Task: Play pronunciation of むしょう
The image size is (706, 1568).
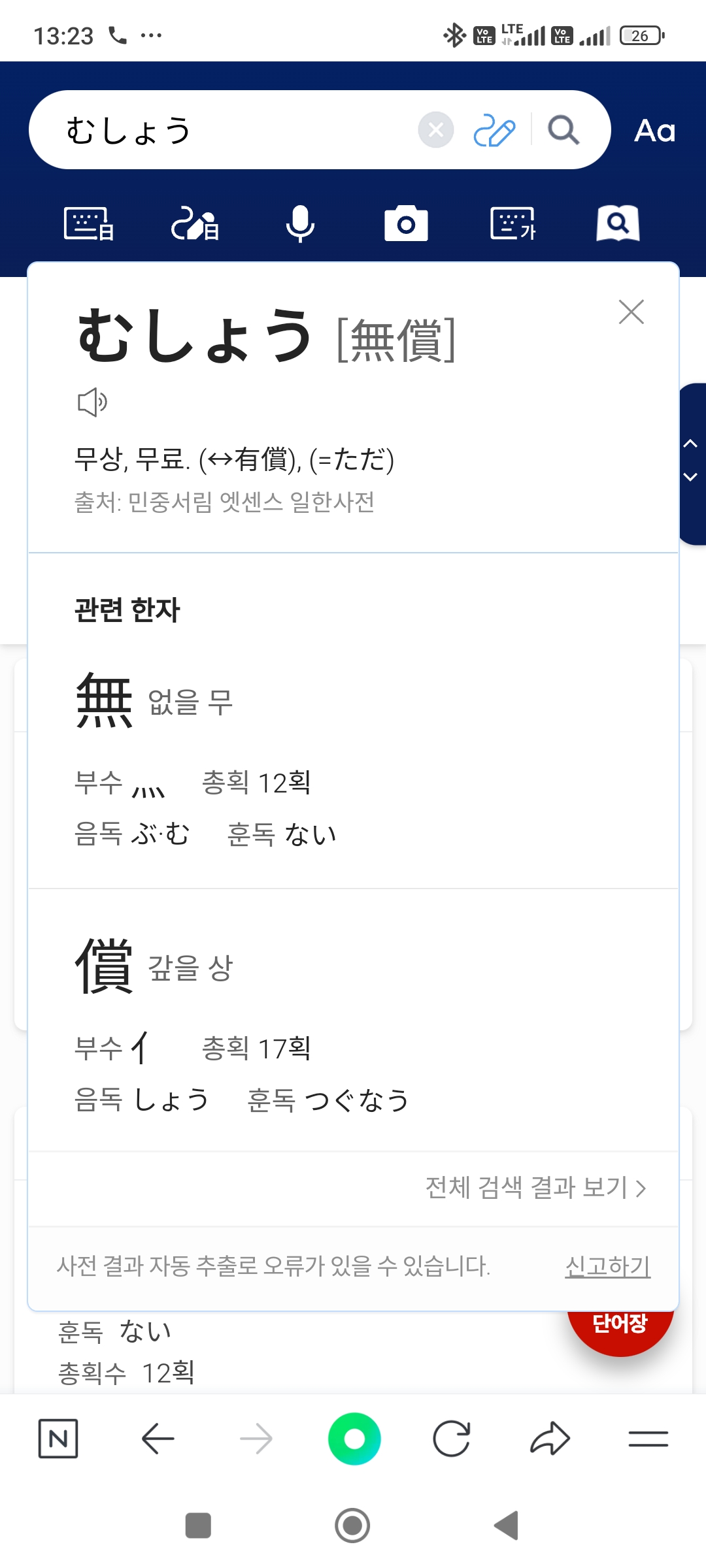Action: pos(92,402)
